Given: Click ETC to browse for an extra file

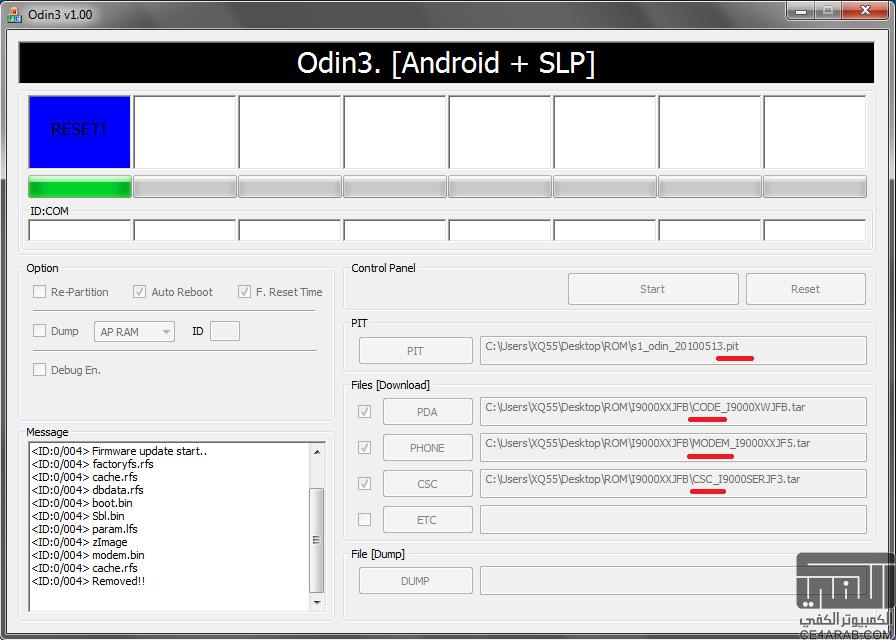Looking at the screenshot, I should [427, 519].
